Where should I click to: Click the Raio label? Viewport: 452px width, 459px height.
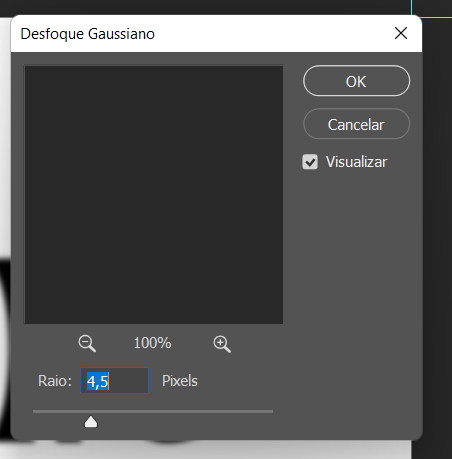tap(55, 381)
